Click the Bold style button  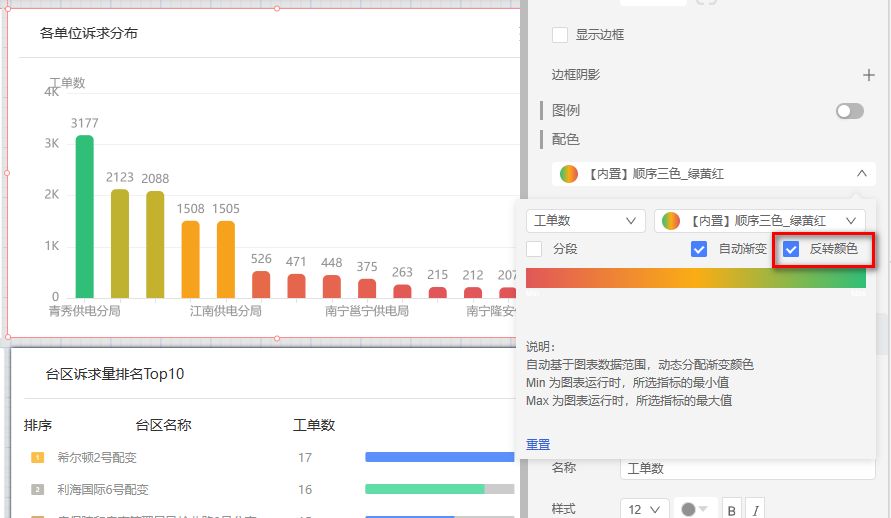(x=732, y=510)
